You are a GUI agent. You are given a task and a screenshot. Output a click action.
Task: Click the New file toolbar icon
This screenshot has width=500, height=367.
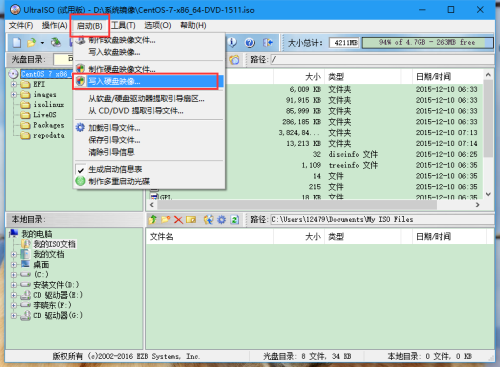[x=17, y=43]
